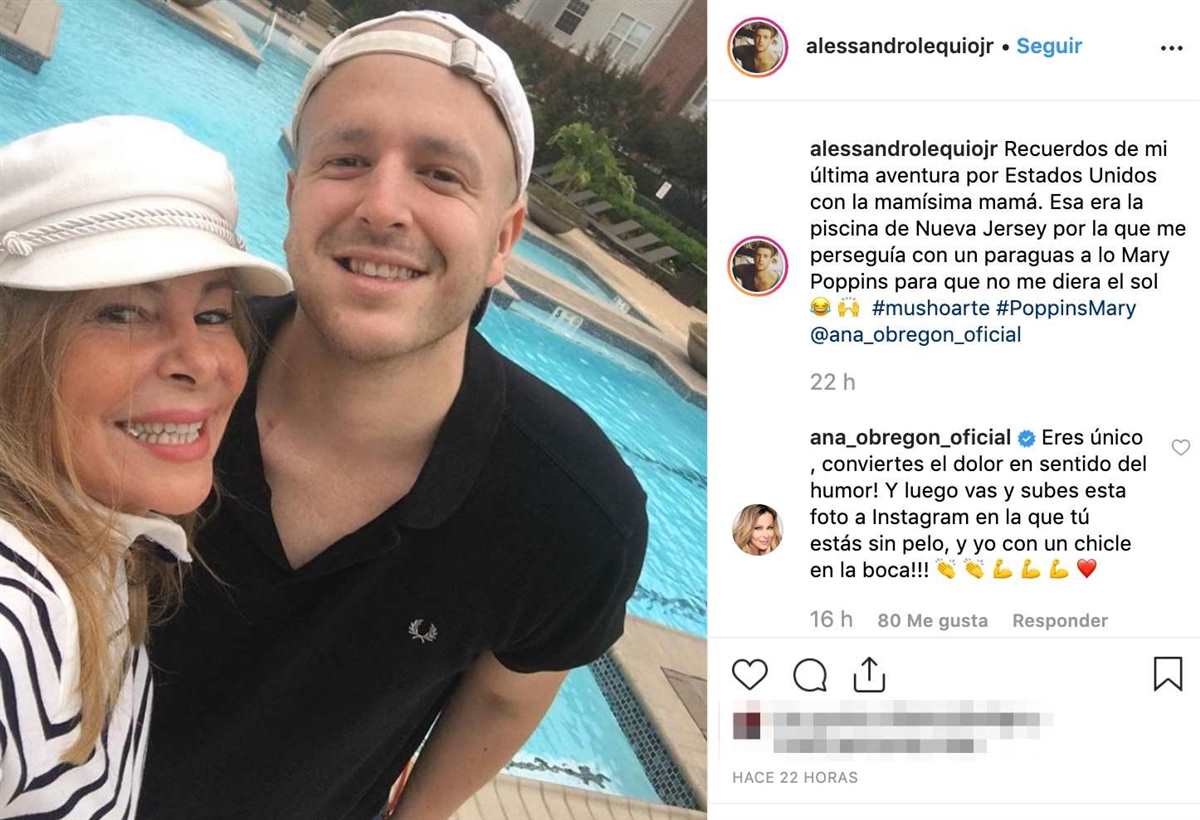Like ana_obregon_oficial's comment with small heart

1181,447
